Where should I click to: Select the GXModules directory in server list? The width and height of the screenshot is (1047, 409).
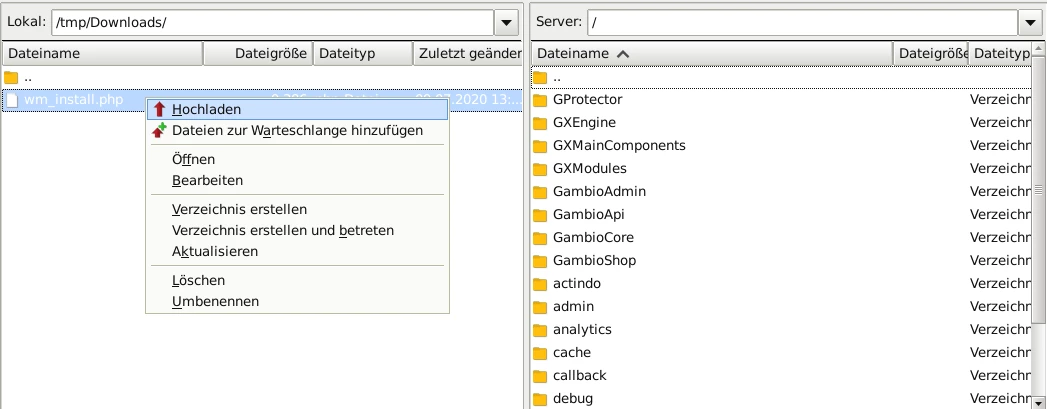point(589,168)
